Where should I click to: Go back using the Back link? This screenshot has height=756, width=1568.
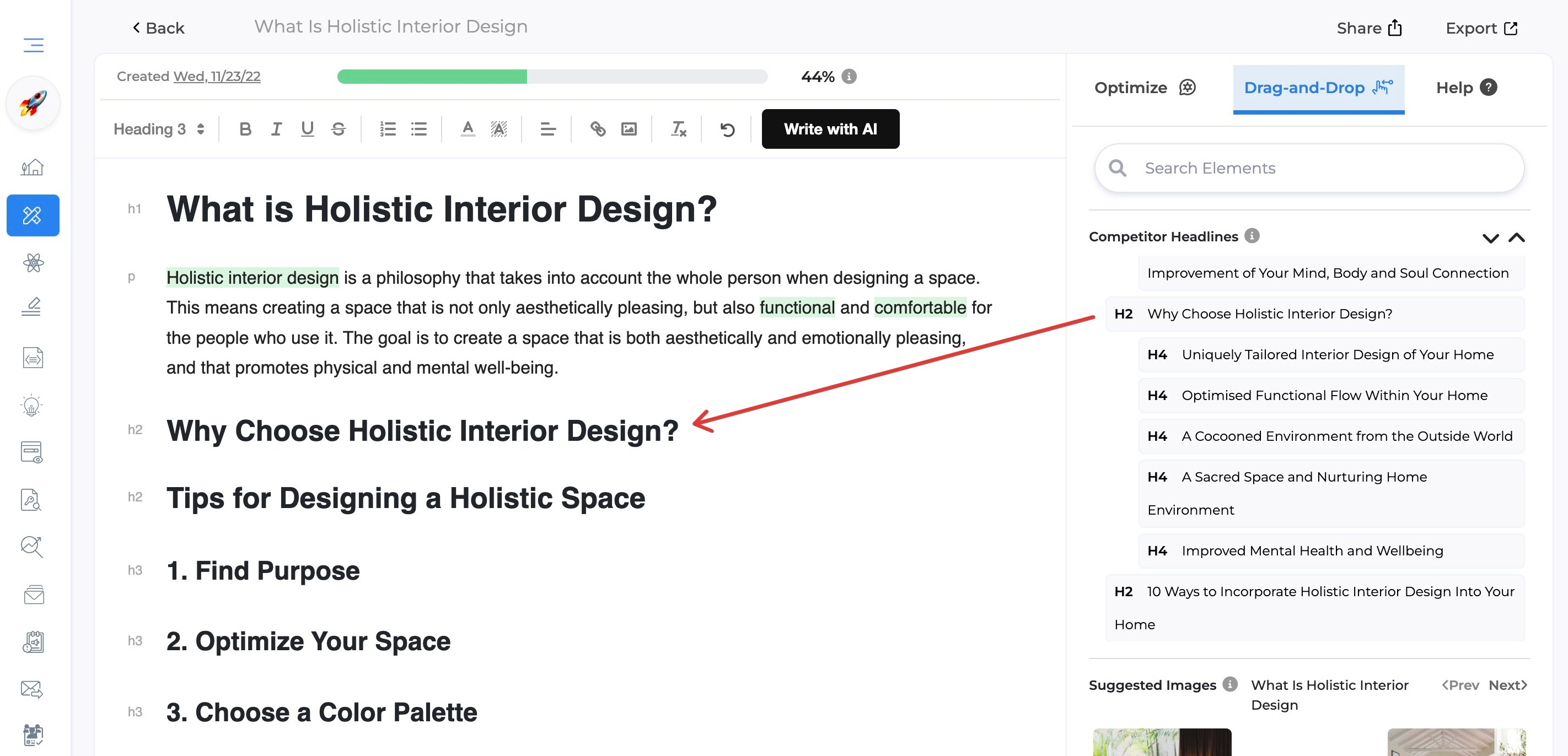tap(158, 28)
